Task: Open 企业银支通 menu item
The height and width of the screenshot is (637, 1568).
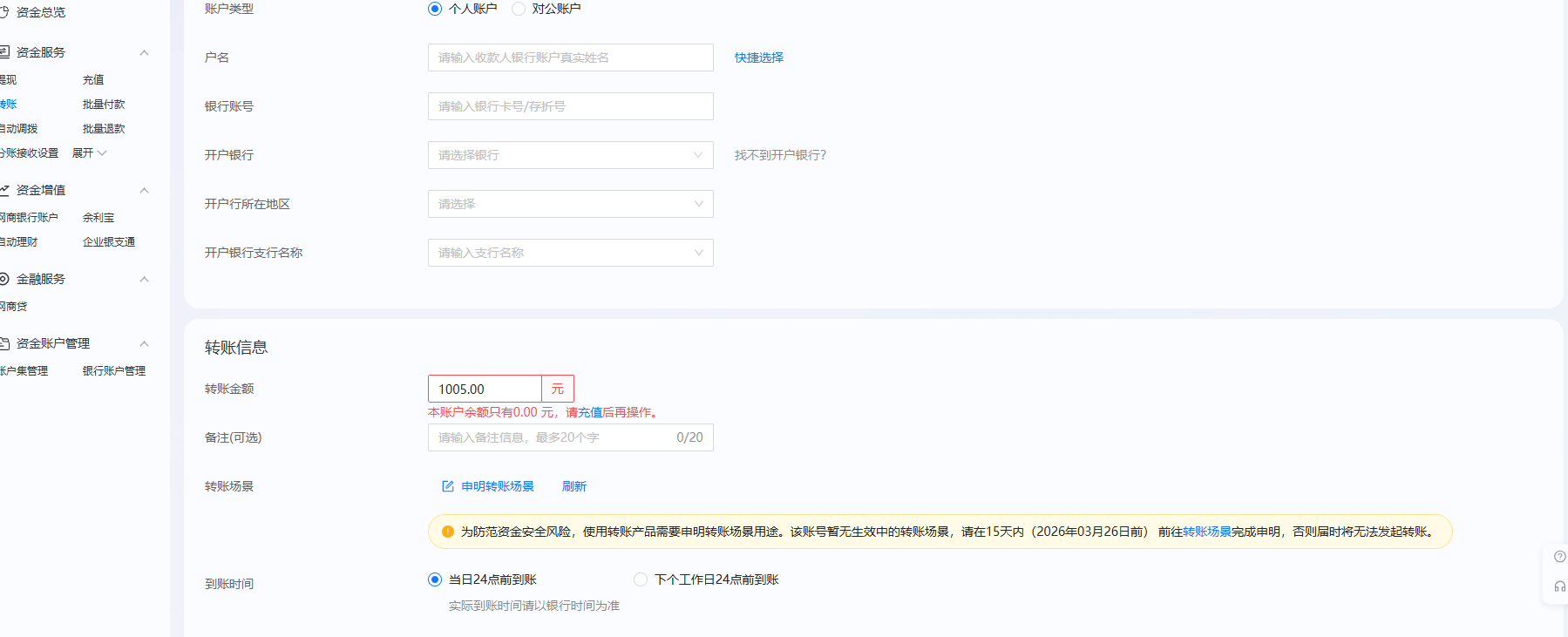Action: coord(109,242)
